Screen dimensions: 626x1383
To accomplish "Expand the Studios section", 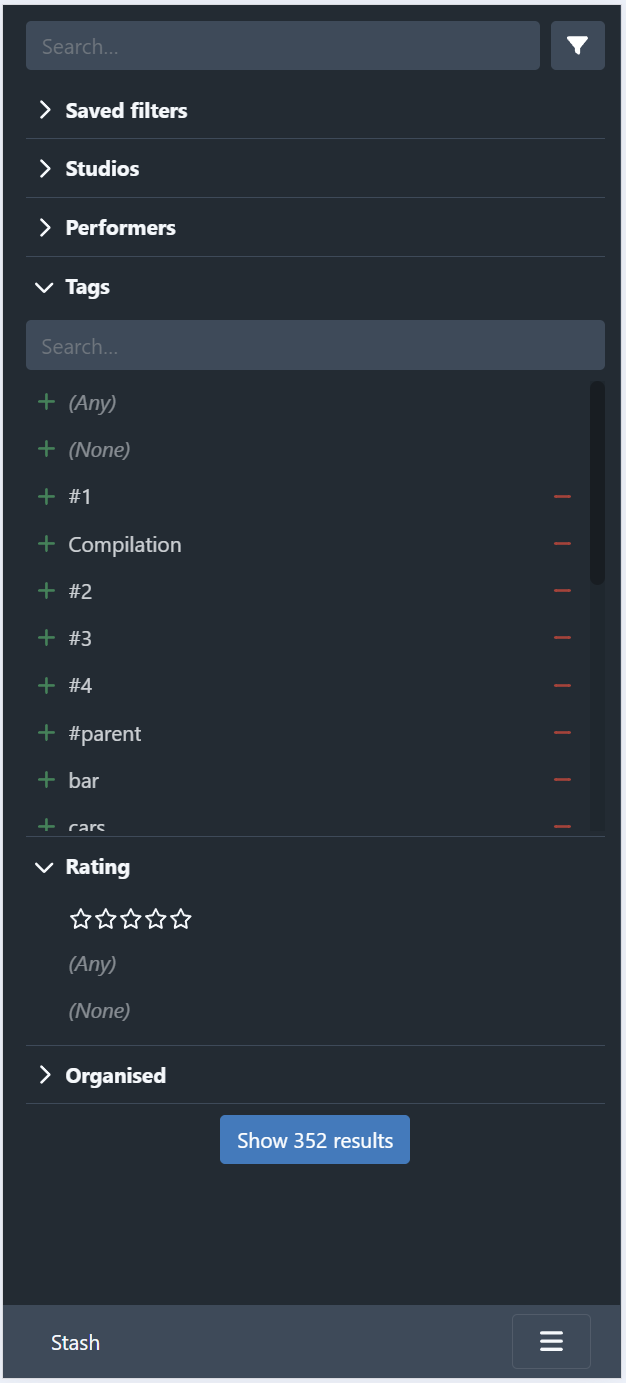I will (x=315, y=168).
